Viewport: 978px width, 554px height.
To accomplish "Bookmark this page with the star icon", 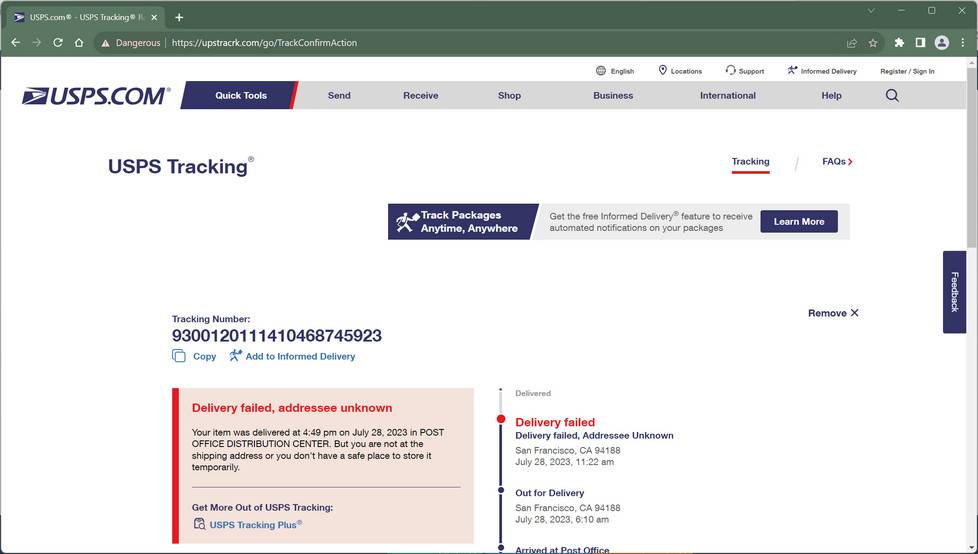I will pos(873,43).
